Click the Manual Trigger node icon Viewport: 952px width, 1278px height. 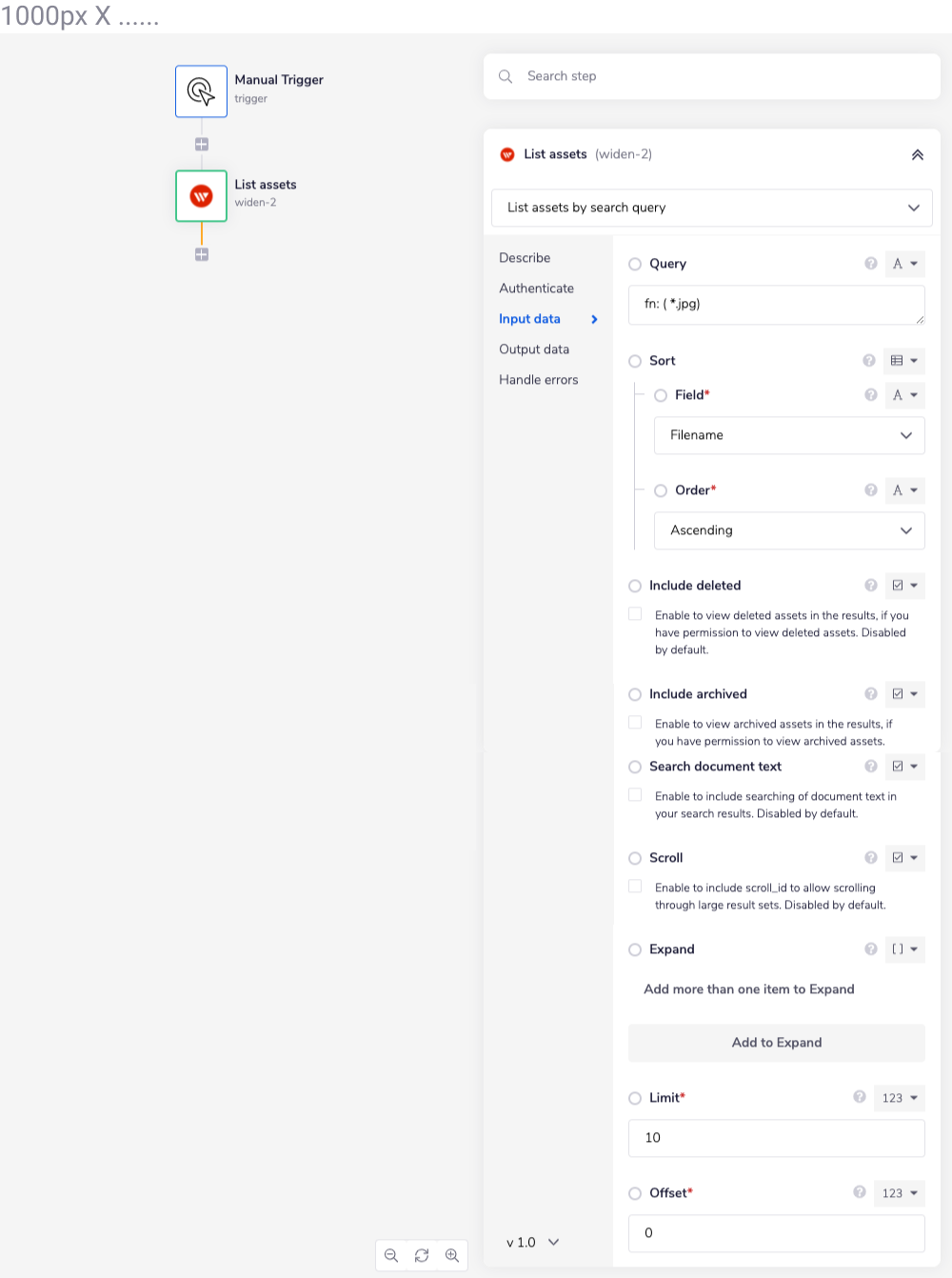pyautogui.click(x=201, y=91)
